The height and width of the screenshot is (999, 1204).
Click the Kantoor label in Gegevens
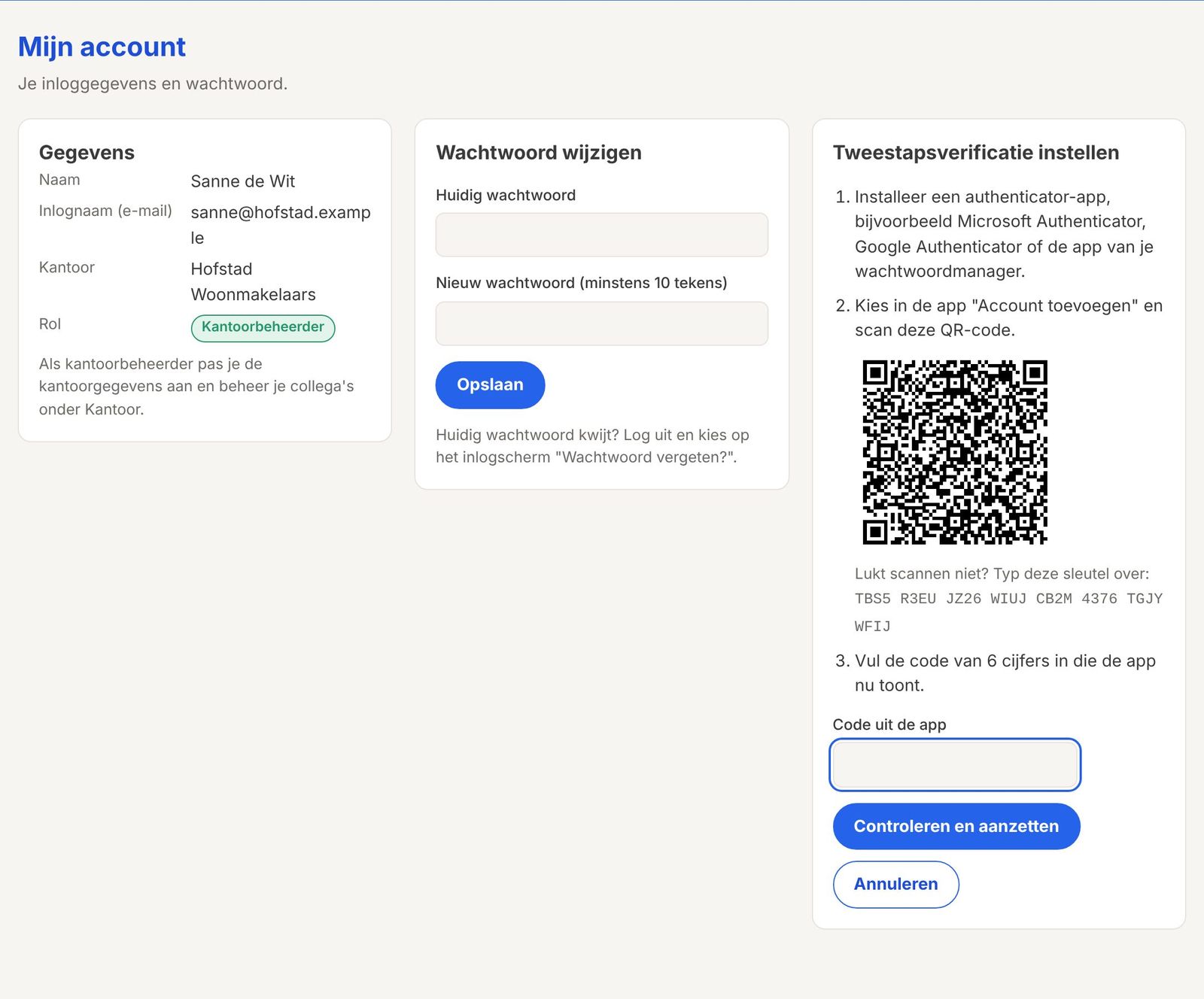coord(67,268)
